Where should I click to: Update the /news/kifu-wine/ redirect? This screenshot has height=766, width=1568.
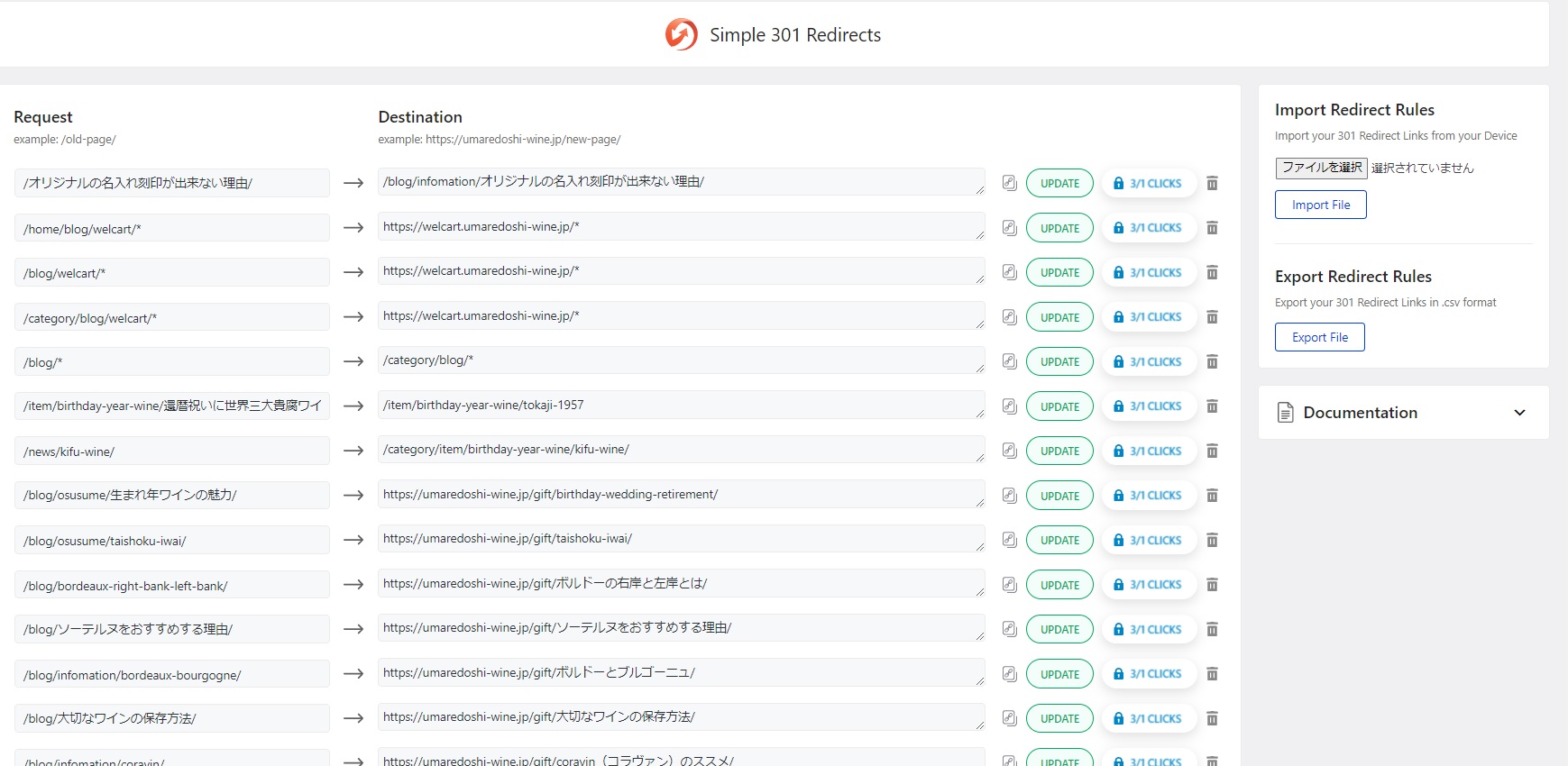tap(1059, 451)
